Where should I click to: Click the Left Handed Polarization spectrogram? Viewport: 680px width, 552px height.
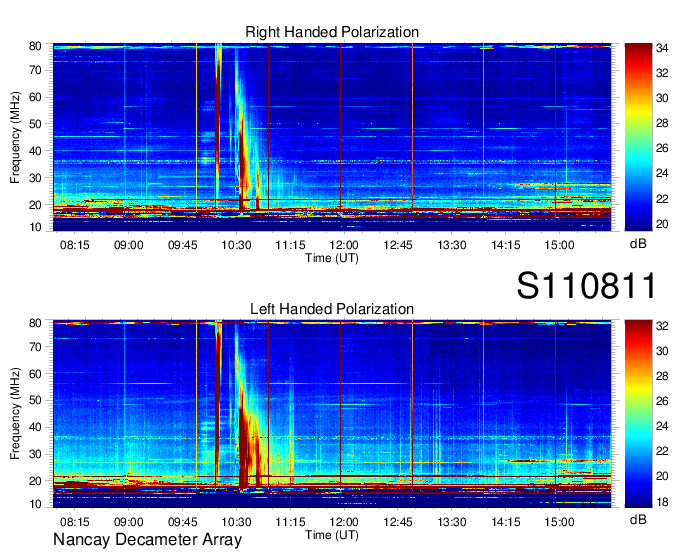332,414
